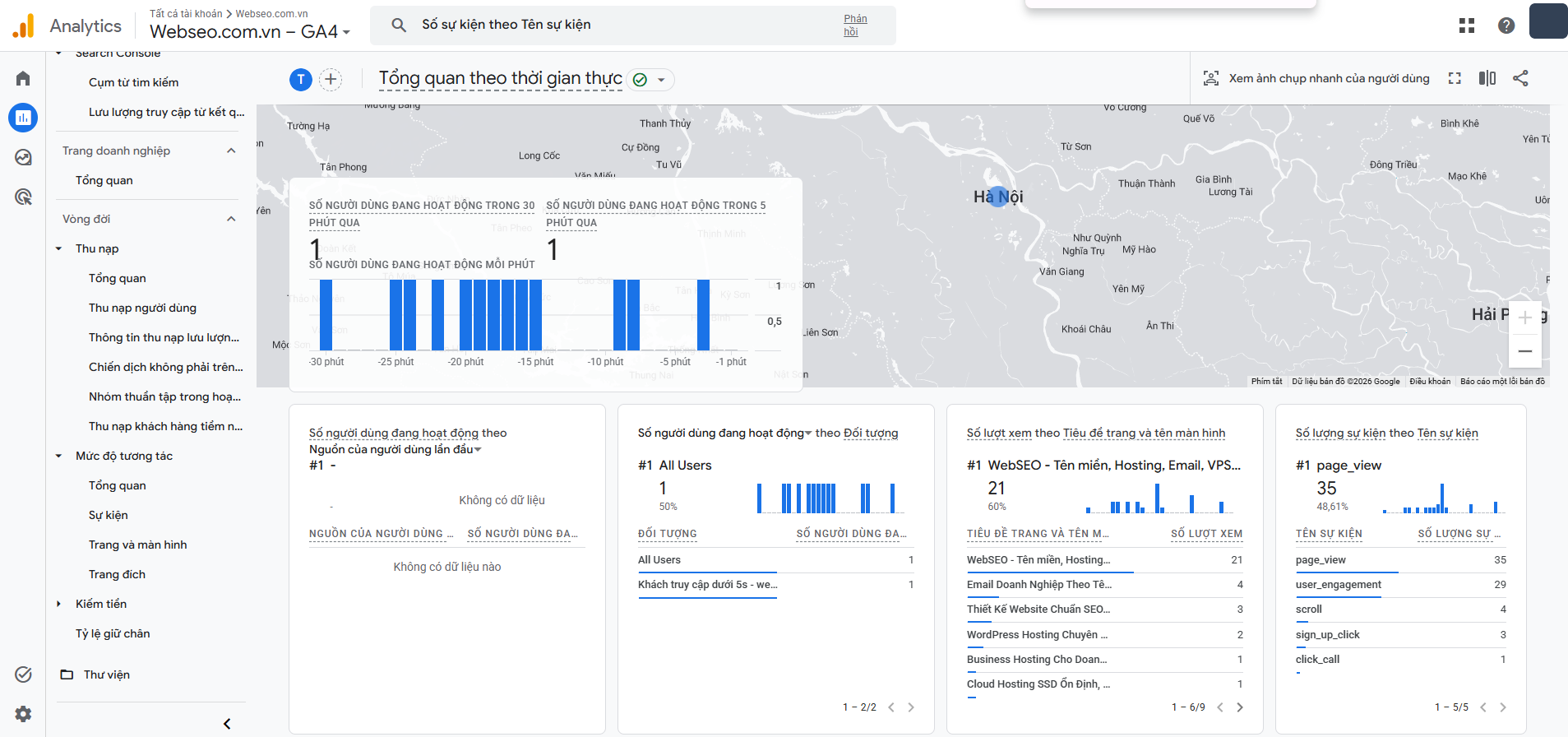
Task: Click Xem ảnh chụp nhanh của người dùng
Action: (1329, 78)
